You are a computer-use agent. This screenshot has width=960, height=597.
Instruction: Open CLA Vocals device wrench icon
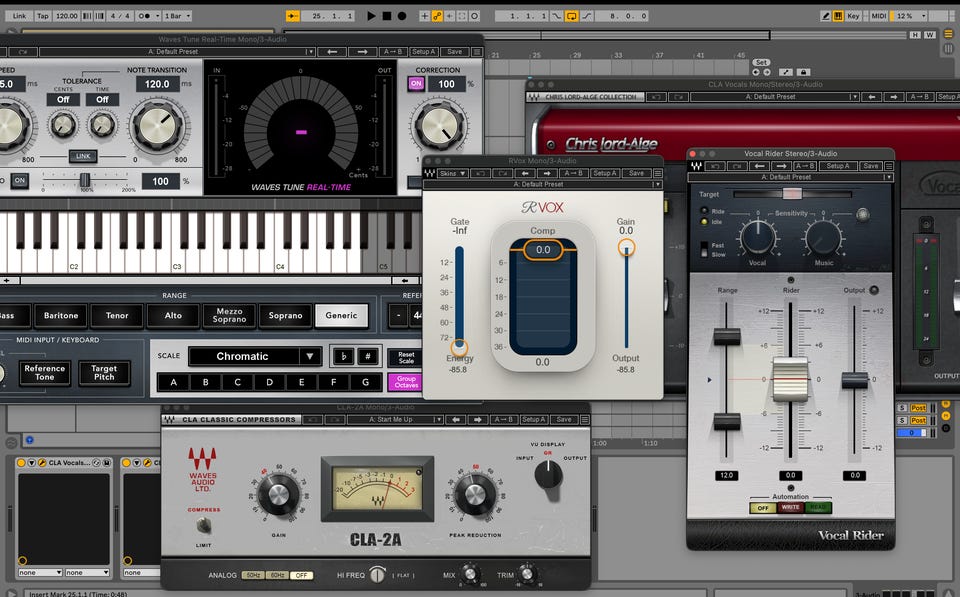42,463
